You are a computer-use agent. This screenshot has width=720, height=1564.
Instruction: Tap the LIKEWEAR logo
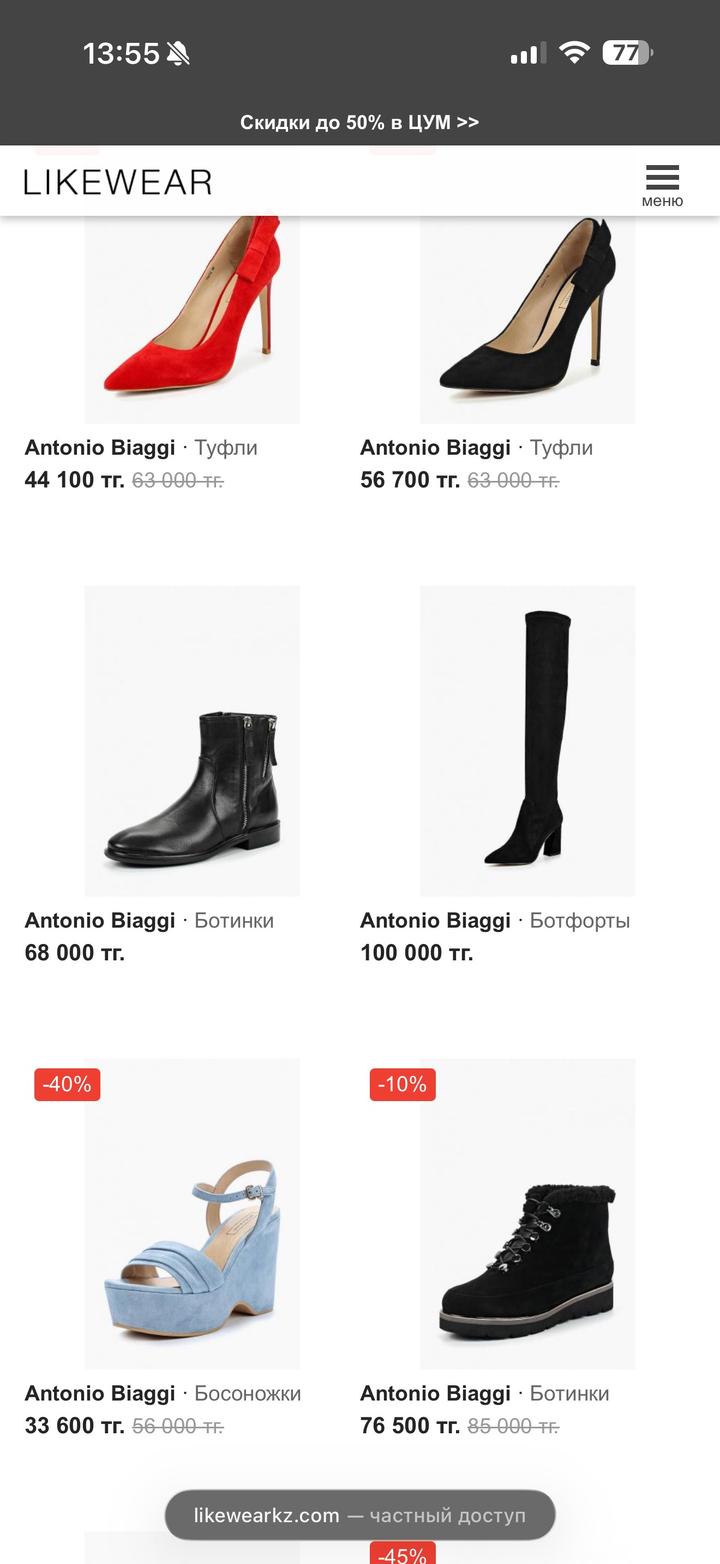pyautogui.click(x=118, y=182)
